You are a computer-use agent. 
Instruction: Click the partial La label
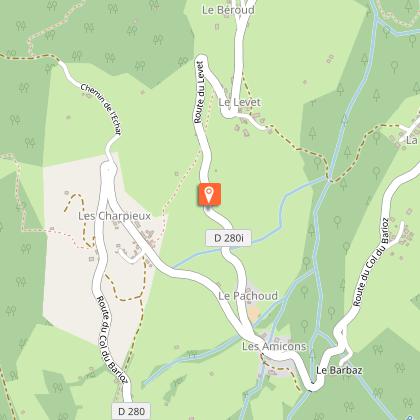(412, 140)
